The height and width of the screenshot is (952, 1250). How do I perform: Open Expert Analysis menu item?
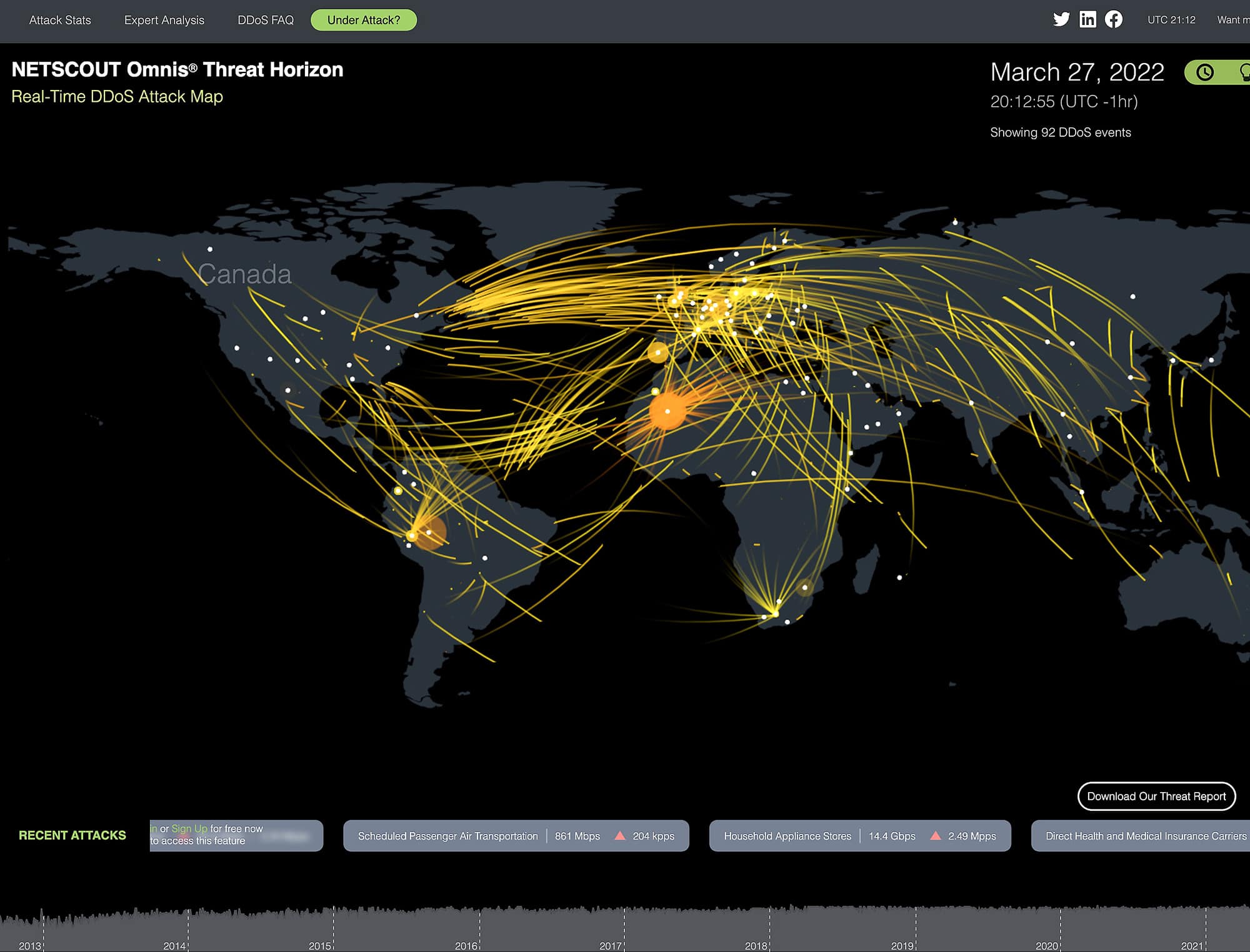pos(164,20)
